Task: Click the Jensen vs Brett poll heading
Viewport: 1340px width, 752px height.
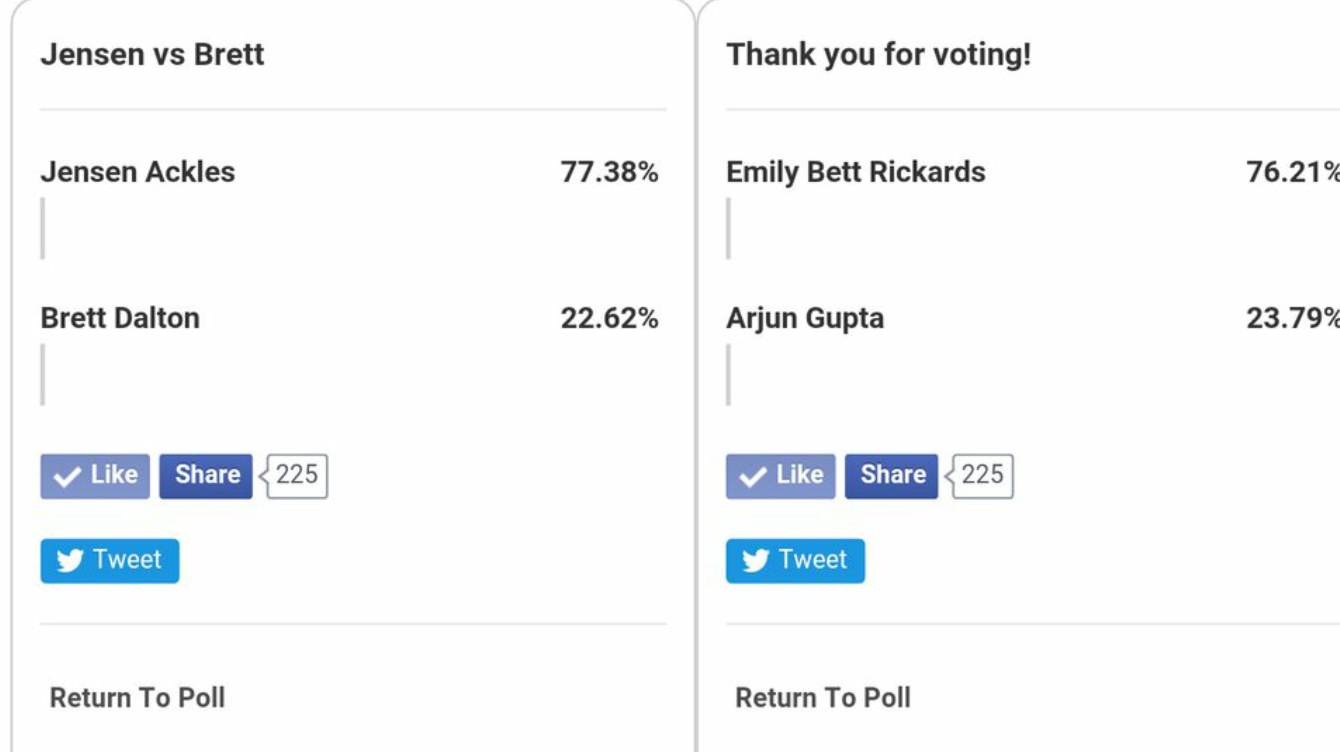Action: coord(152,54)
